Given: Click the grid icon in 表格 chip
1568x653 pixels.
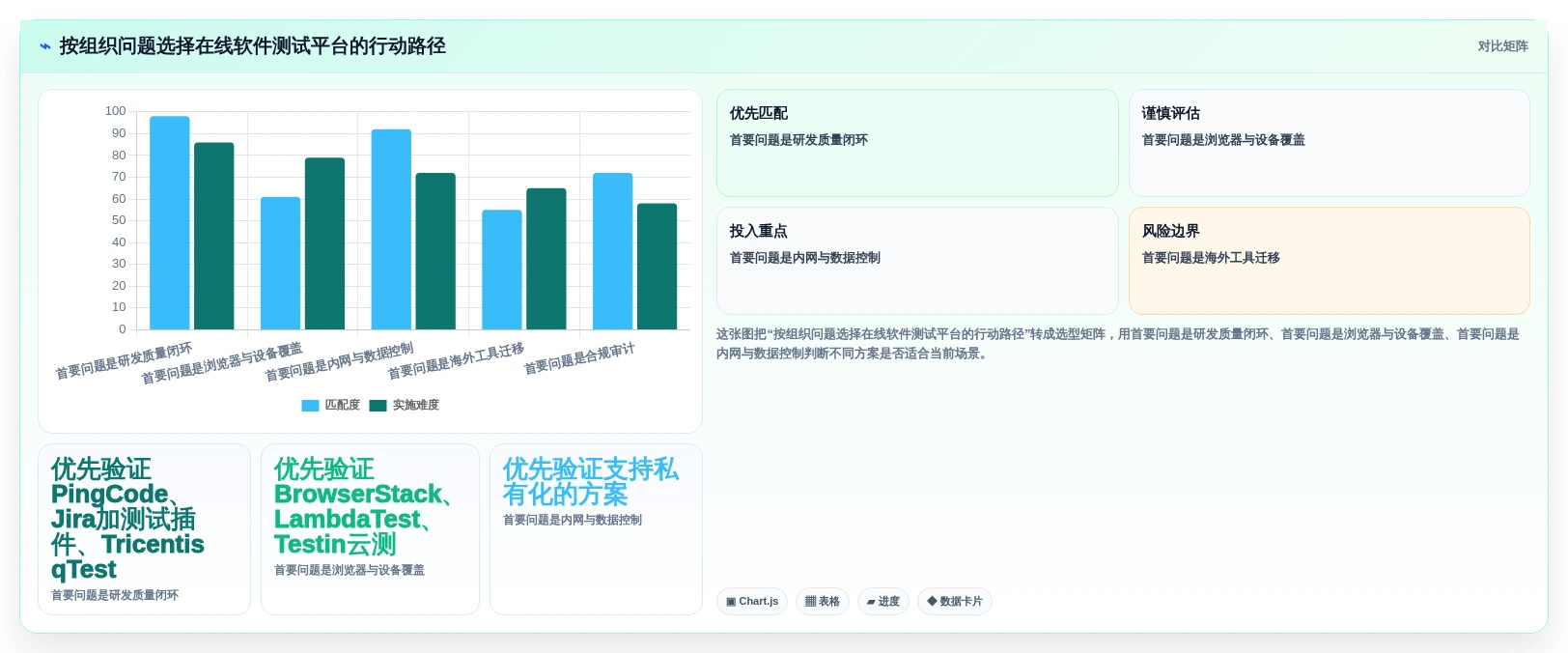Looking at the screenshot, I should 810,602.
